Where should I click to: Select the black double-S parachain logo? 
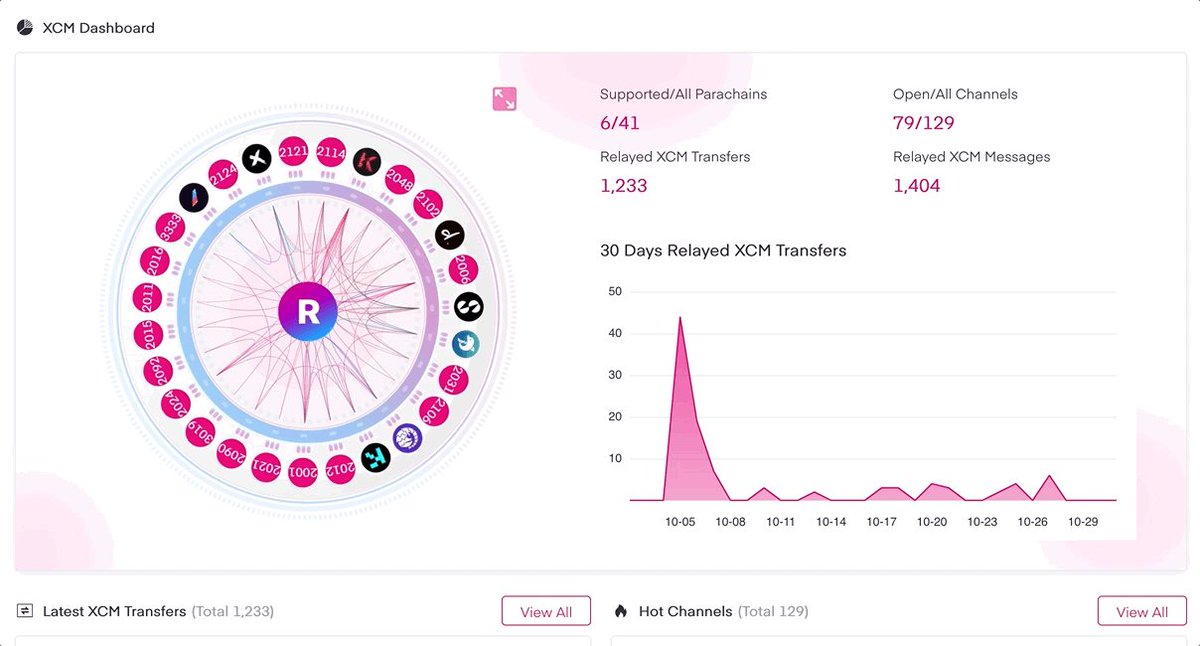468,306
